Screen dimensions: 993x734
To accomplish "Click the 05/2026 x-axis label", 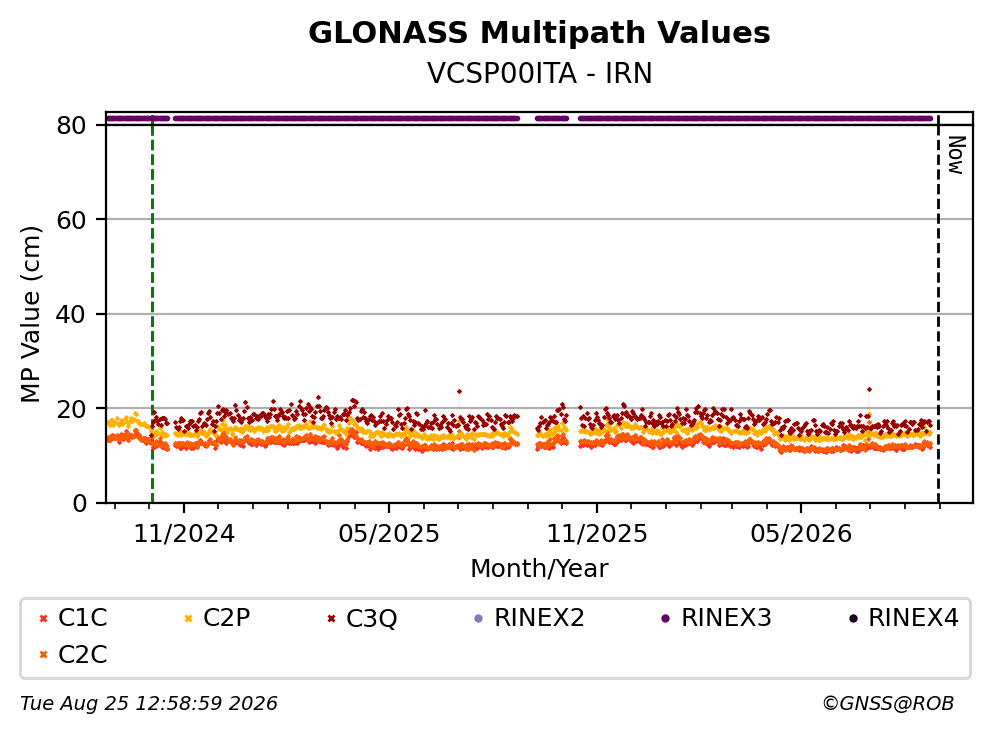I will (801, 534).
